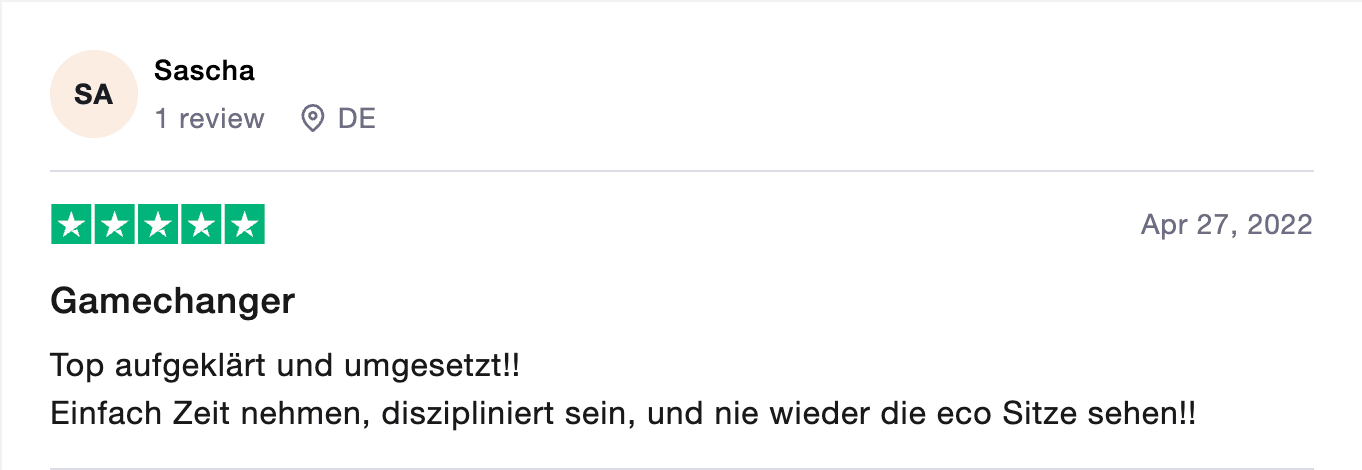This screenshot has width=1362, height=470.
Task: Click the third green rating star
Action: pyautogui.click(x=157, y=224)
